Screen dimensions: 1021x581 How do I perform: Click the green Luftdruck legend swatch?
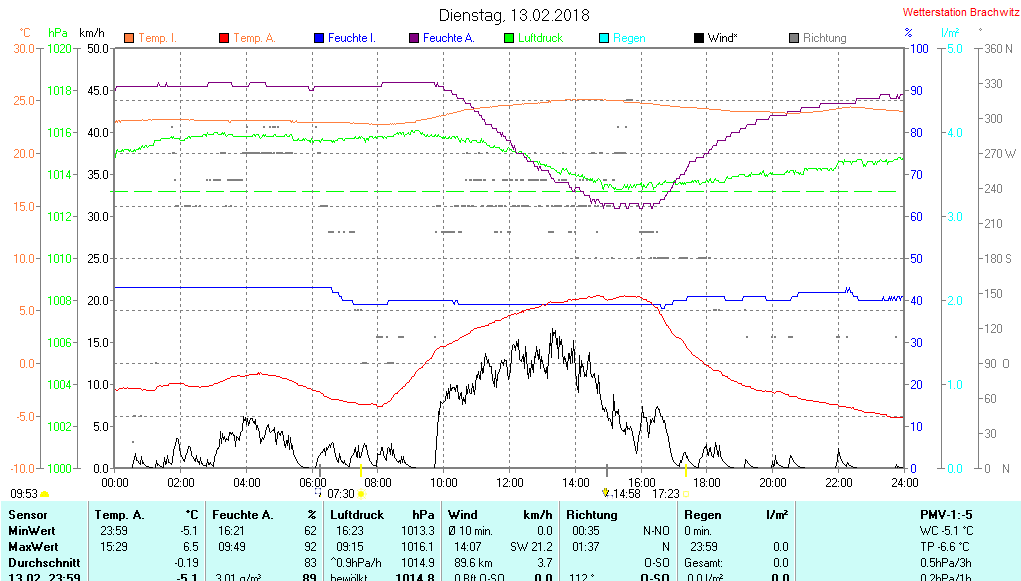coord(509,38)
